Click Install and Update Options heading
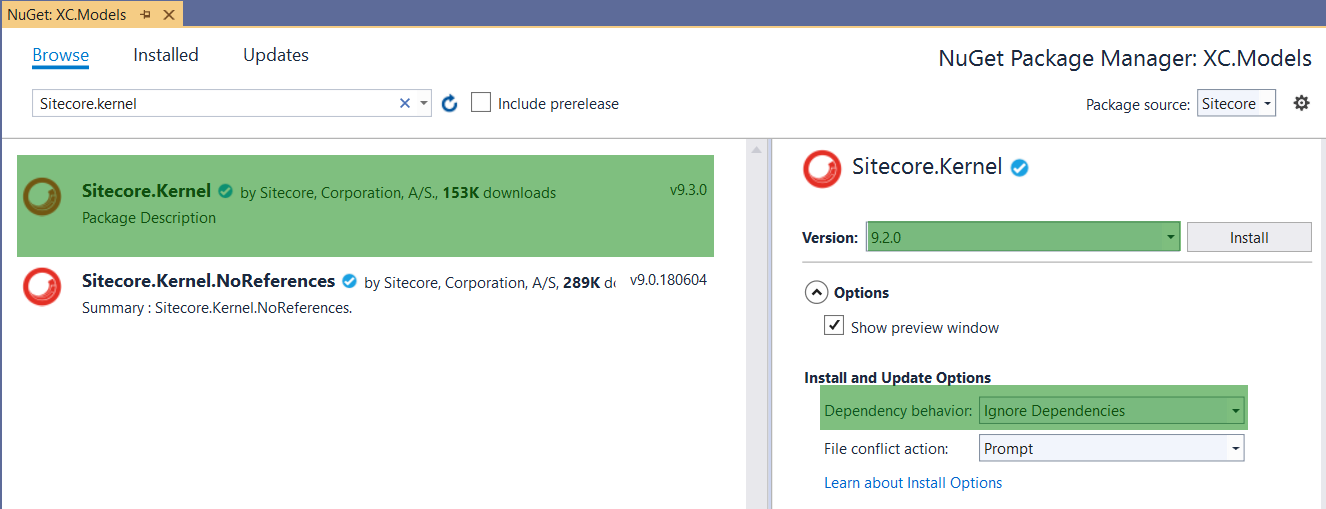This screenshot has width=1326, height=509. tap(898, 378)
